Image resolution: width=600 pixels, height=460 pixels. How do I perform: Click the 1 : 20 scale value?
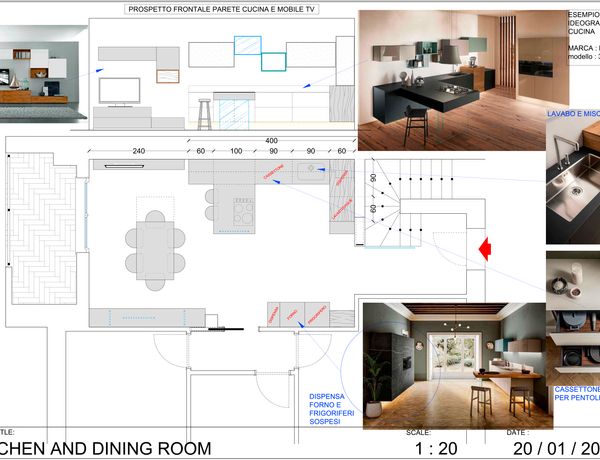click(436, 448)
